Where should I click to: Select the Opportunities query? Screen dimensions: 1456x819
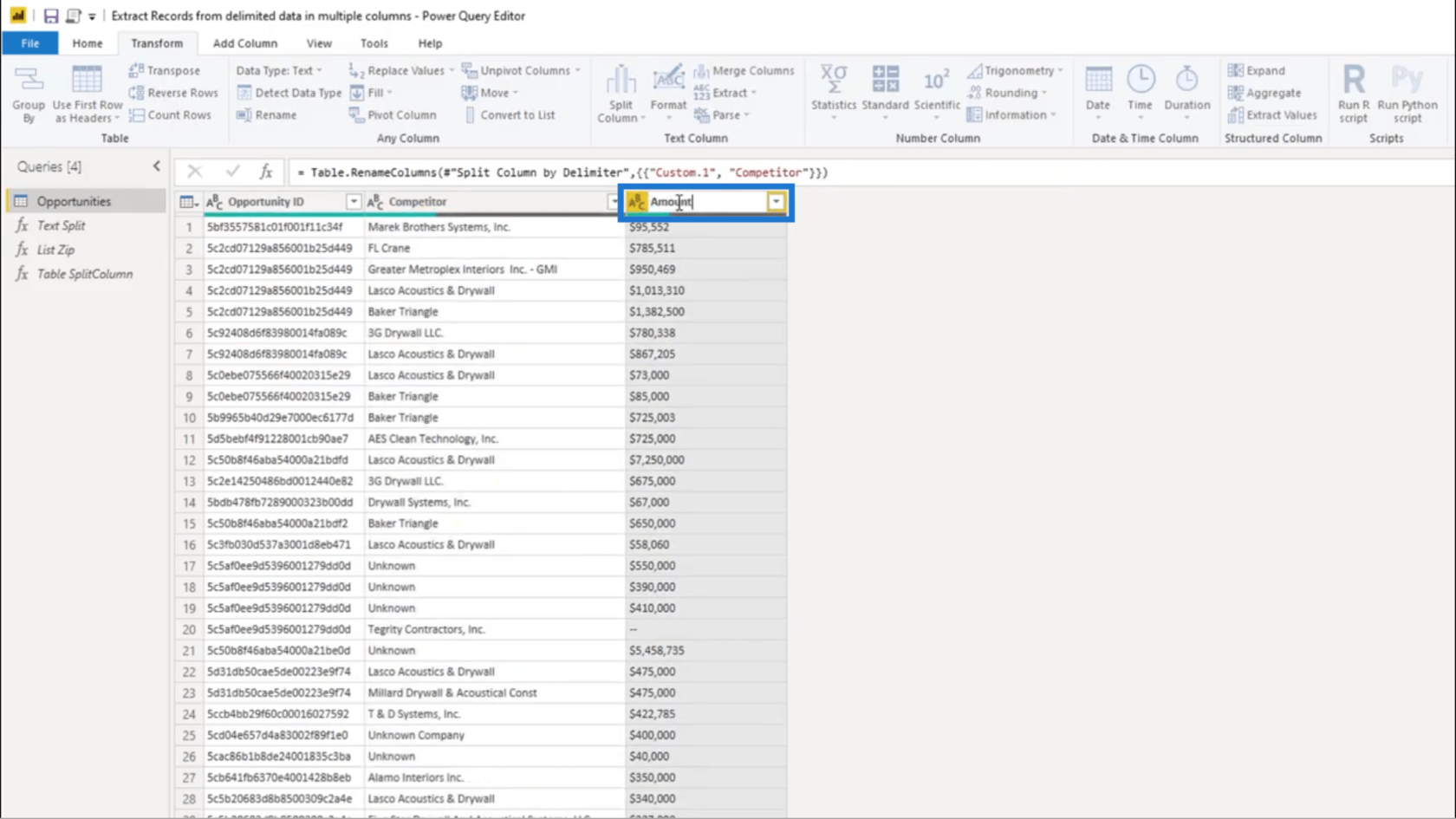pos(85,201)
